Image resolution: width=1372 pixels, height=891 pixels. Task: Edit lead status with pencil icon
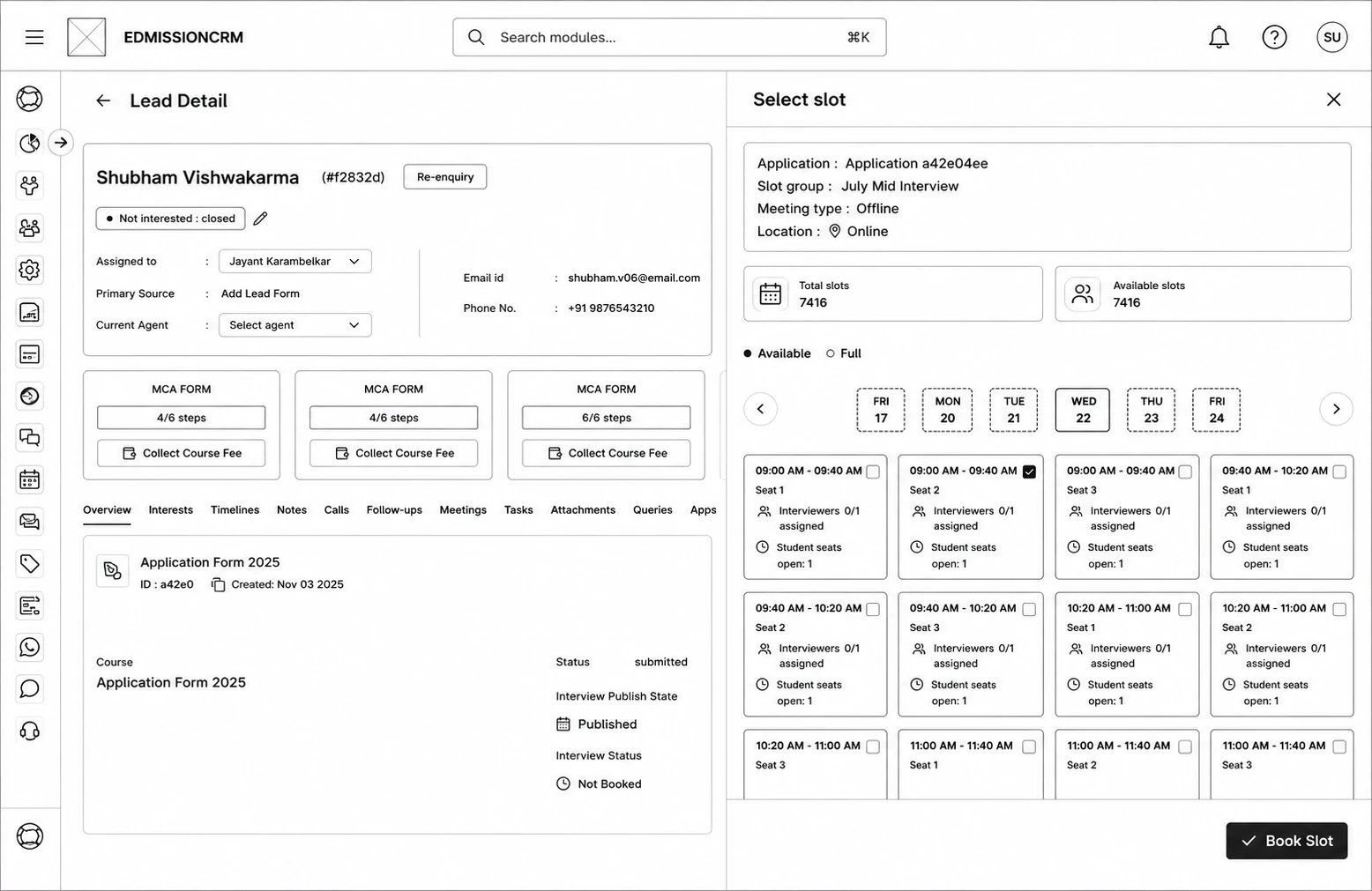[x=260, y=219]
